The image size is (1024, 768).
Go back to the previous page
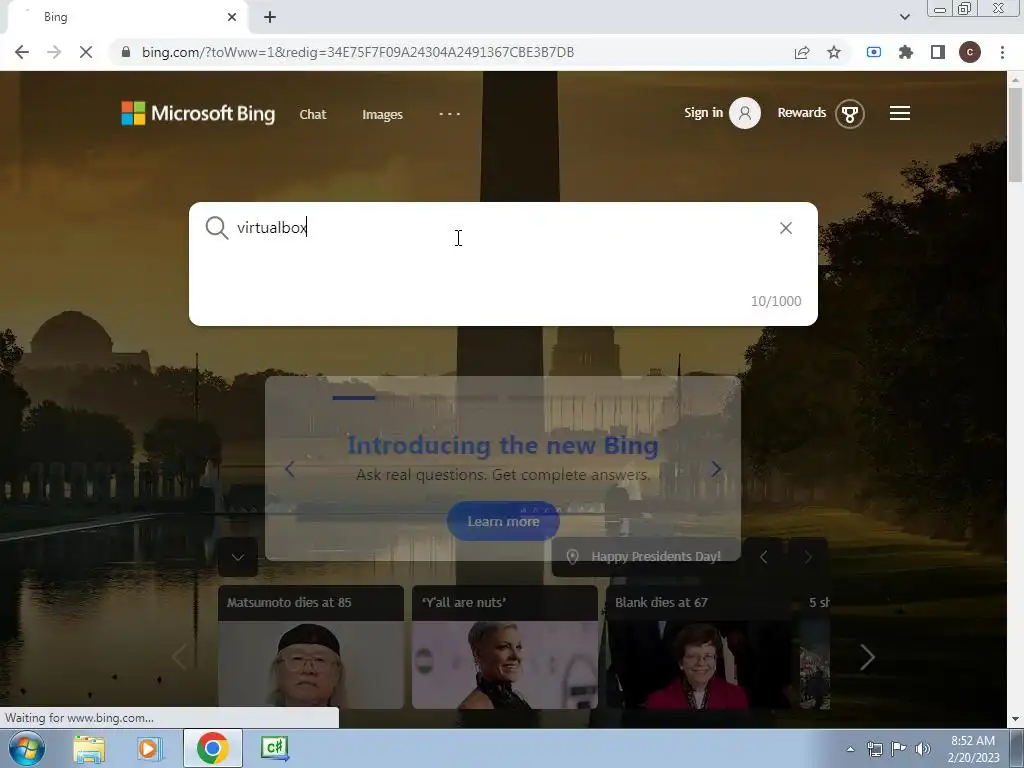[x=22, y=52]
